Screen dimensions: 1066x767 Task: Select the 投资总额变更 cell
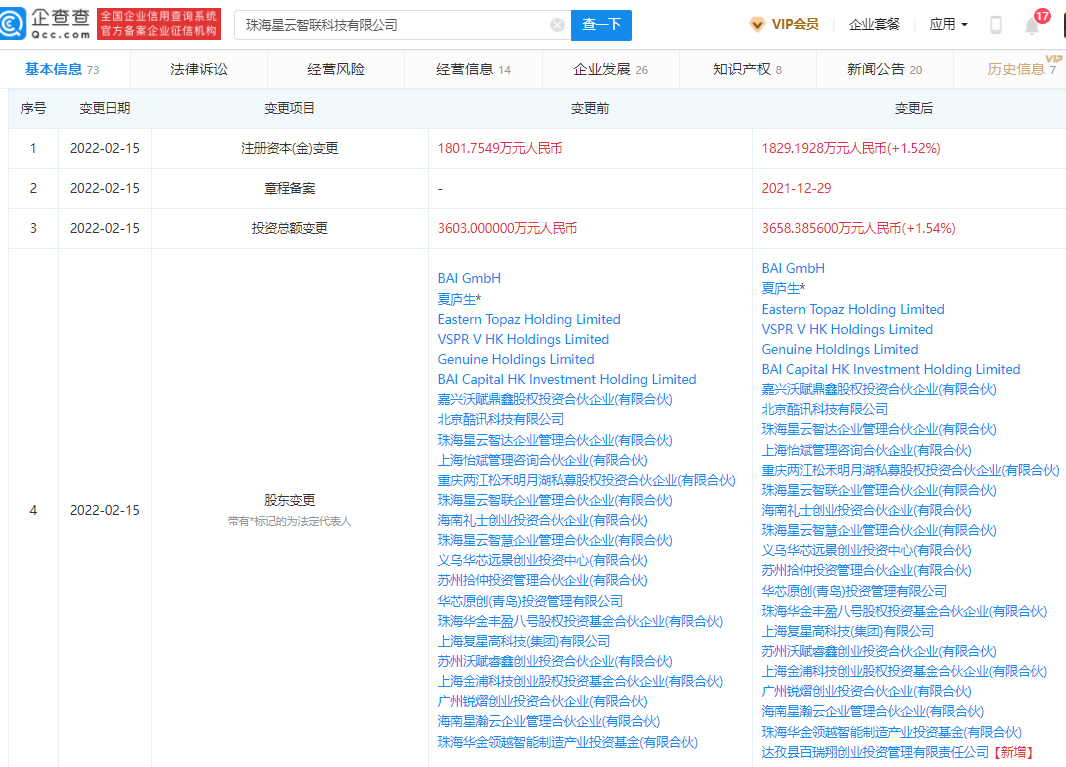pos(290,228)
